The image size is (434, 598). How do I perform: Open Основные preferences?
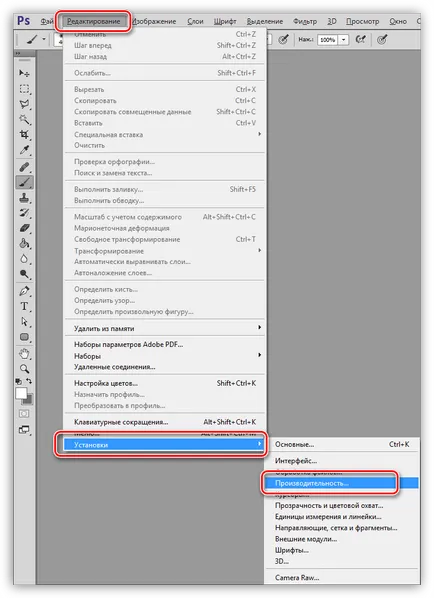coord(342,444)
